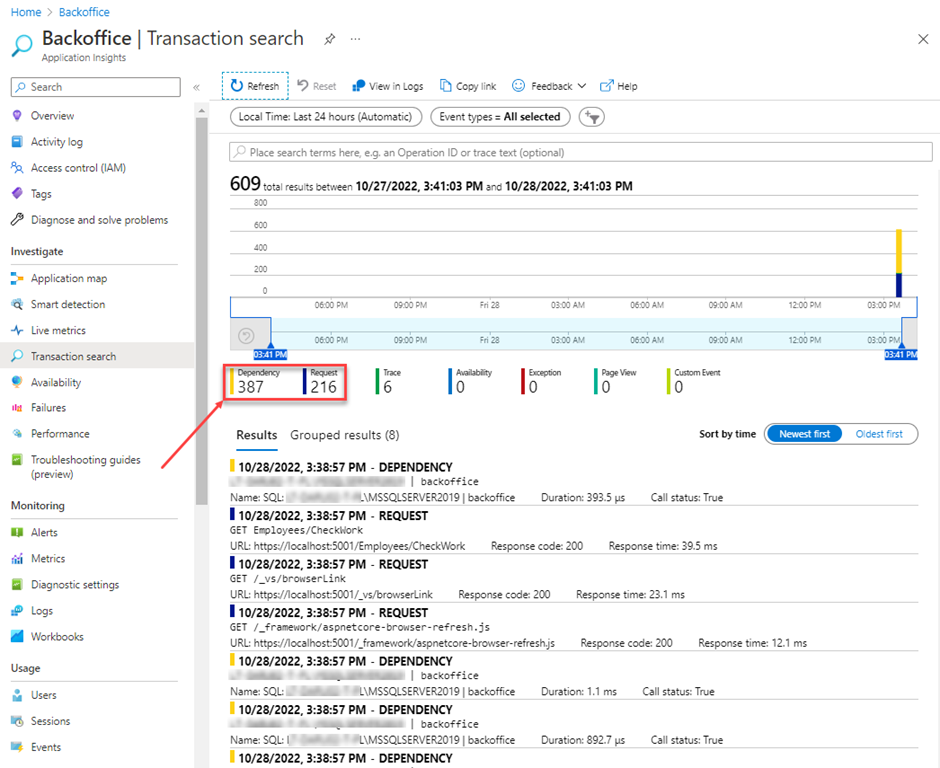Open the Help toolbar item

(618, 86)
